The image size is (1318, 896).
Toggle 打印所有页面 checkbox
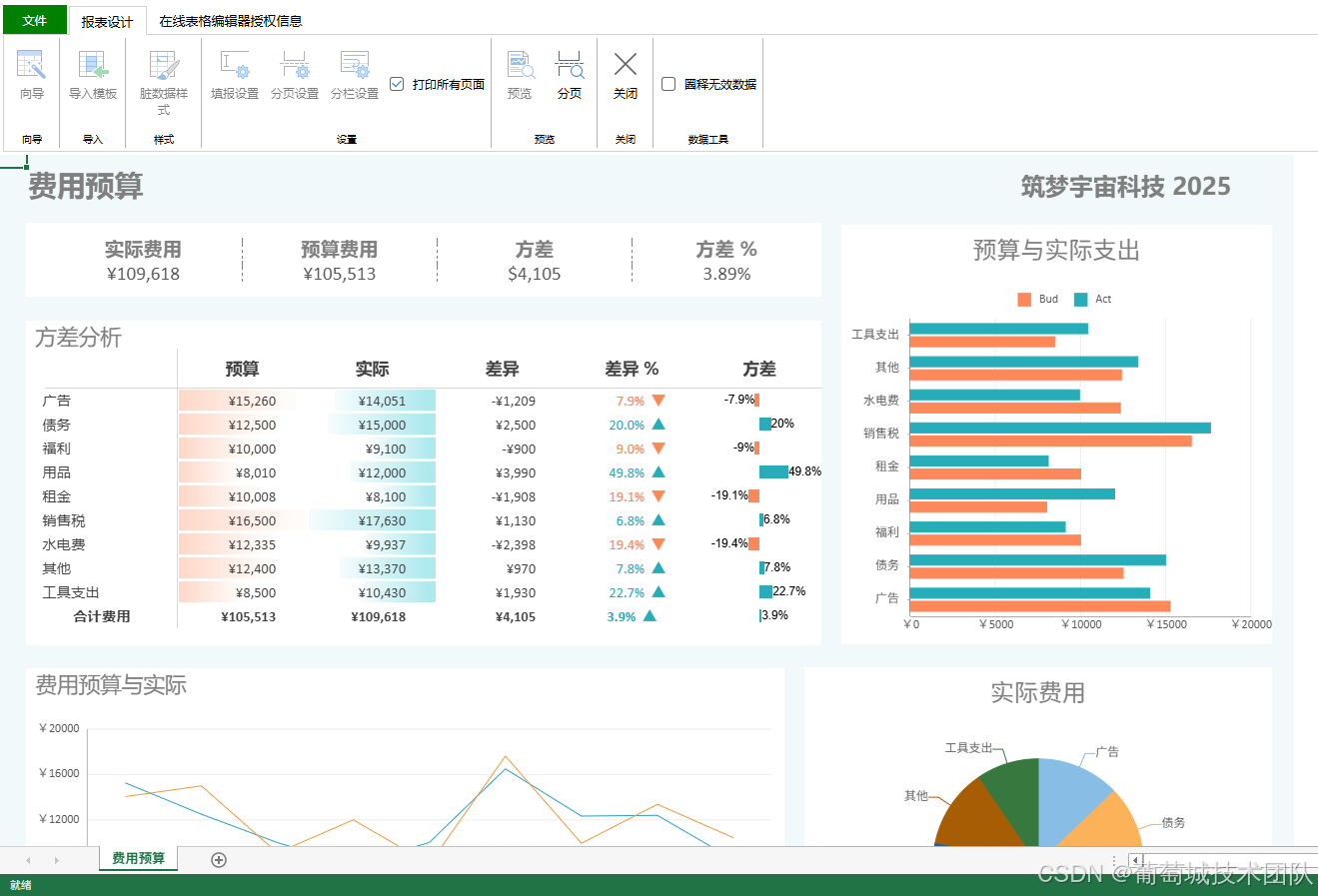click(397, 85)
